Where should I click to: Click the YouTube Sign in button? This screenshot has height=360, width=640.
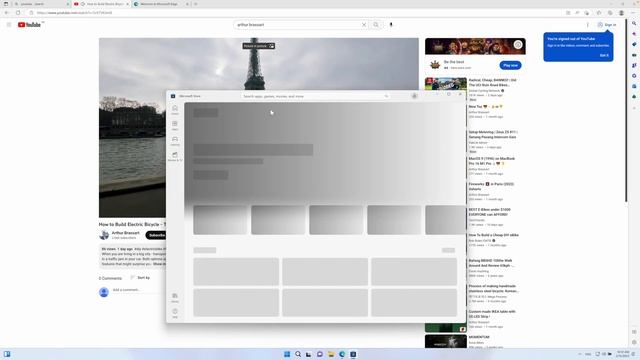[x=607, y=25]
